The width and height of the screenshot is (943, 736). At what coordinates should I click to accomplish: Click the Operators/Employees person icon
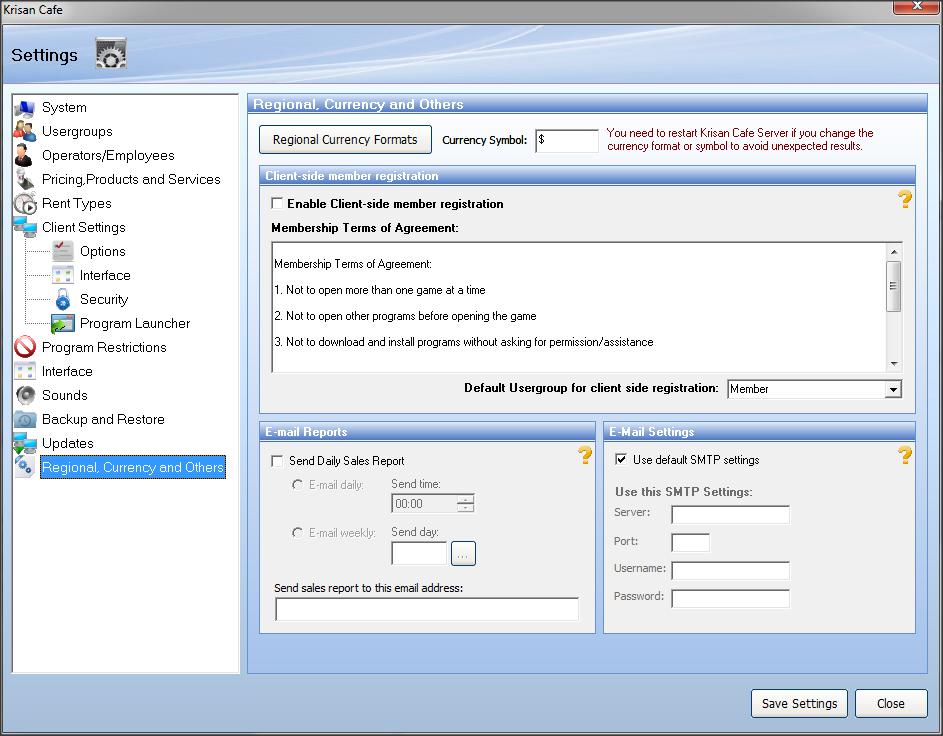click(x=24, y=155)
